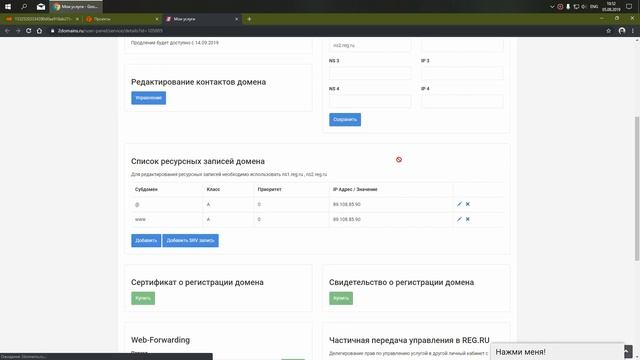
Task: Click the Приоритет column header
Action: pyautogui.click(x=269, y=189)
